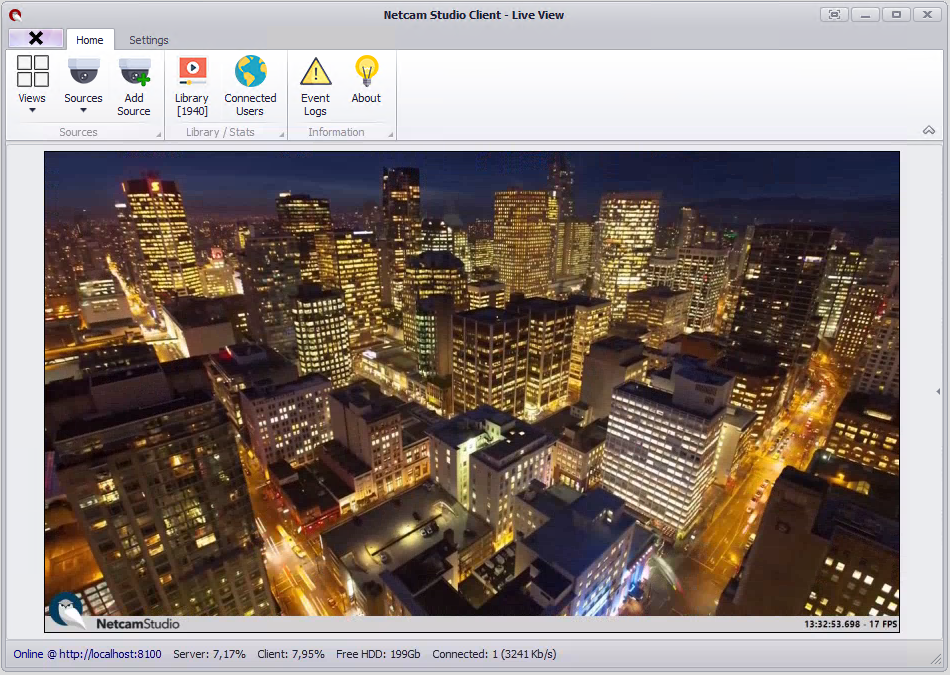
Task: Click the black X application menu button
Action: pos(36,38)
